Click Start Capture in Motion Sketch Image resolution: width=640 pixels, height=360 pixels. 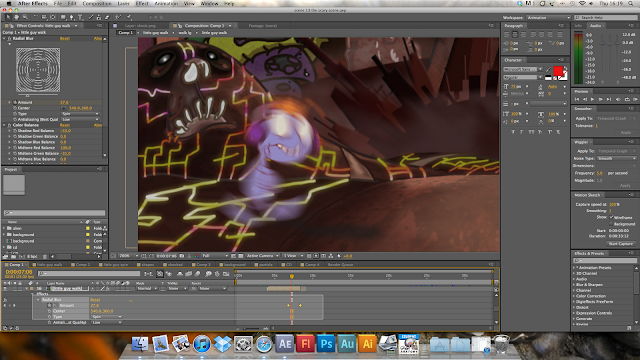[x=620, y=244]
